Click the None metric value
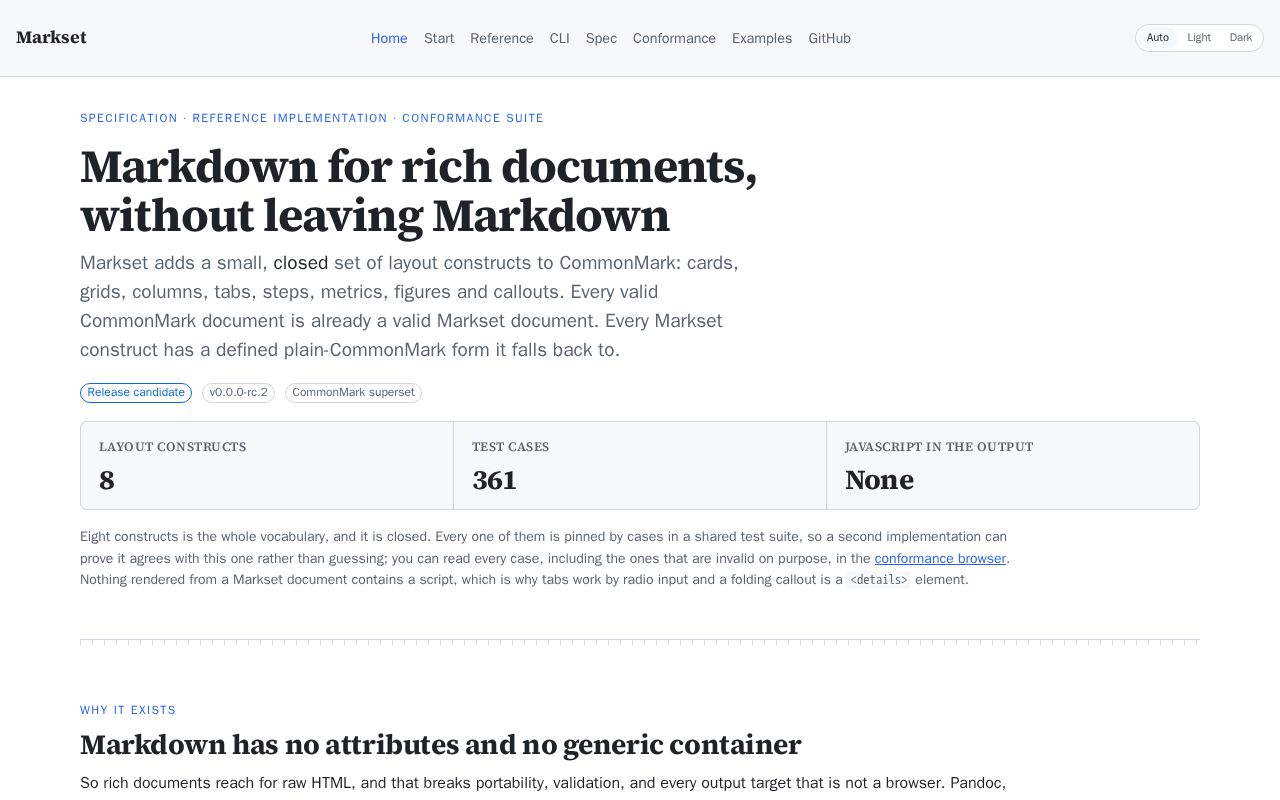This screenshot has width=1280, height=800. click(879, 480)
